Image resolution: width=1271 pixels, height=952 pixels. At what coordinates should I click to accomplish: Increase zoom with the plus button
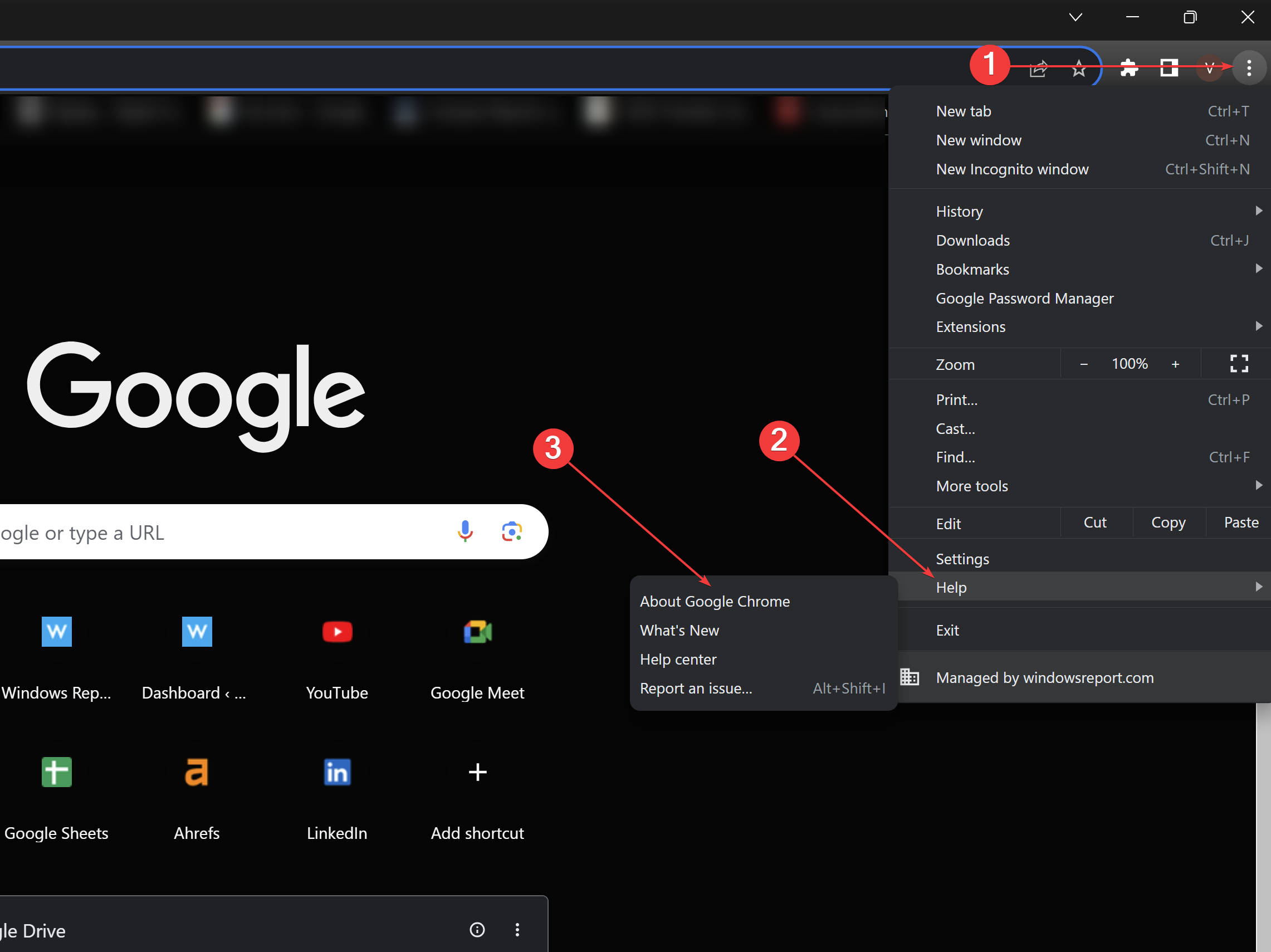(1175, 364)
